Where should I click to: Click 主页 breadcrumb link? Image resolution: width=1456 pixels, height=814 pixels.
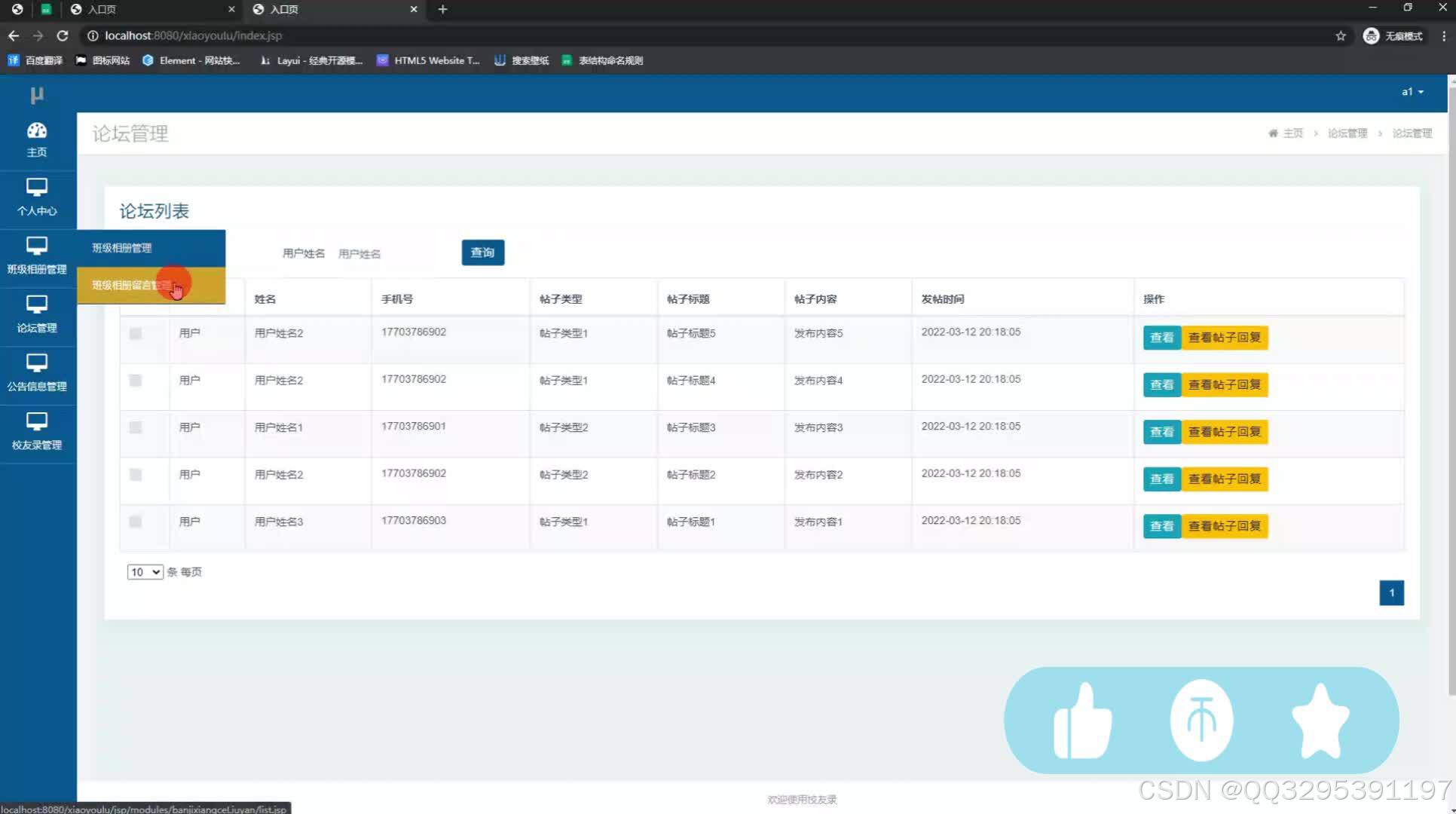tap(1293, 133)
